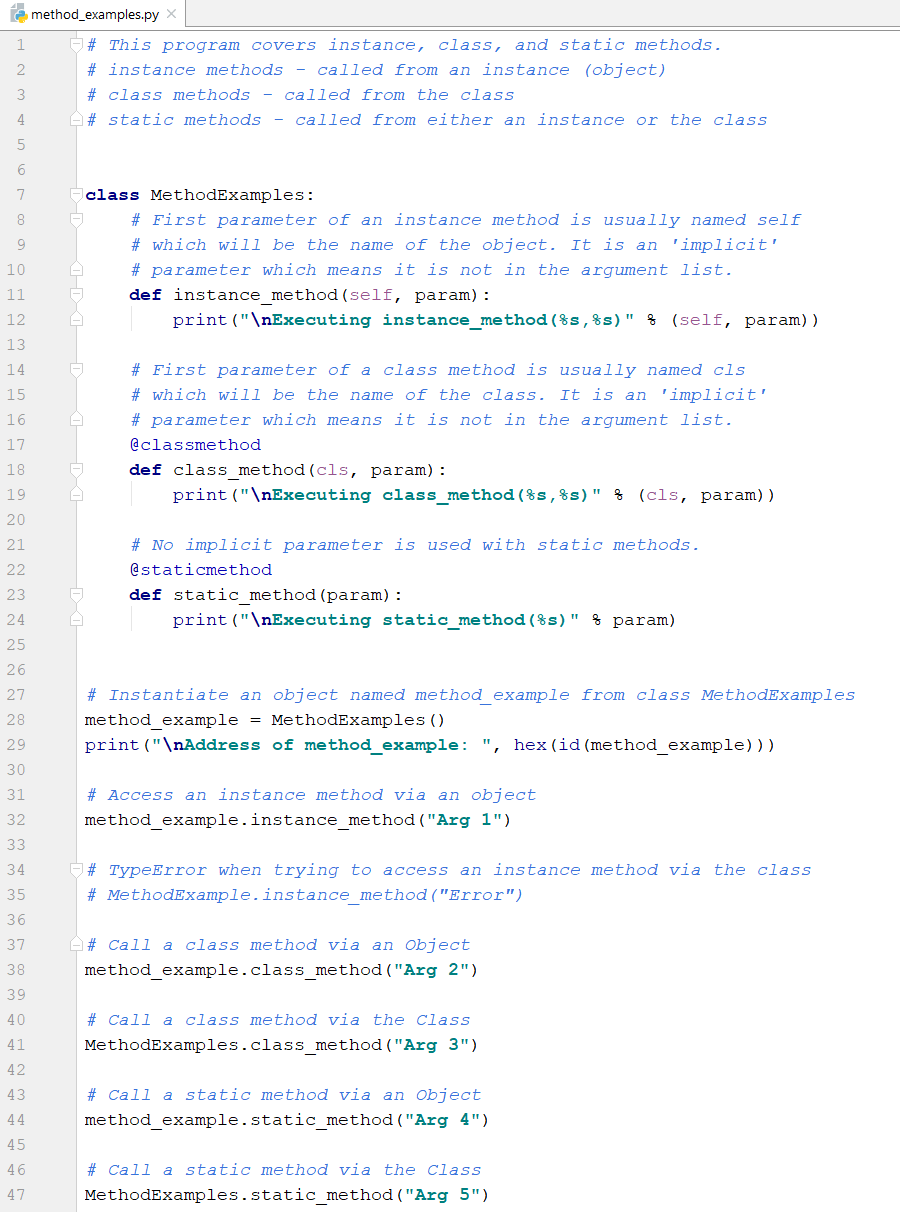Collapse the comment block starting at line 8
Screen dimensions: 900x1212
coord(75,219)
